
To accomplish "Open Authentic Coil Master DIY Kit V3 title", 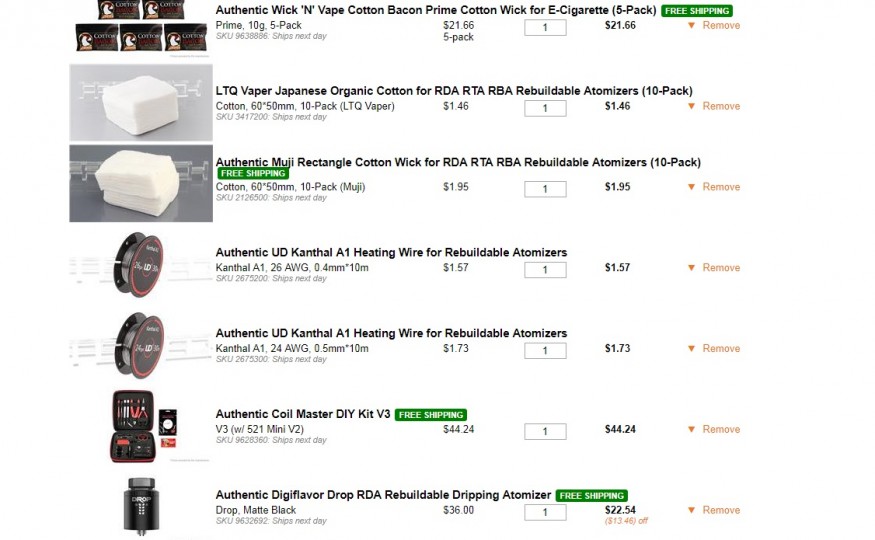I will (x=303, y=414).
